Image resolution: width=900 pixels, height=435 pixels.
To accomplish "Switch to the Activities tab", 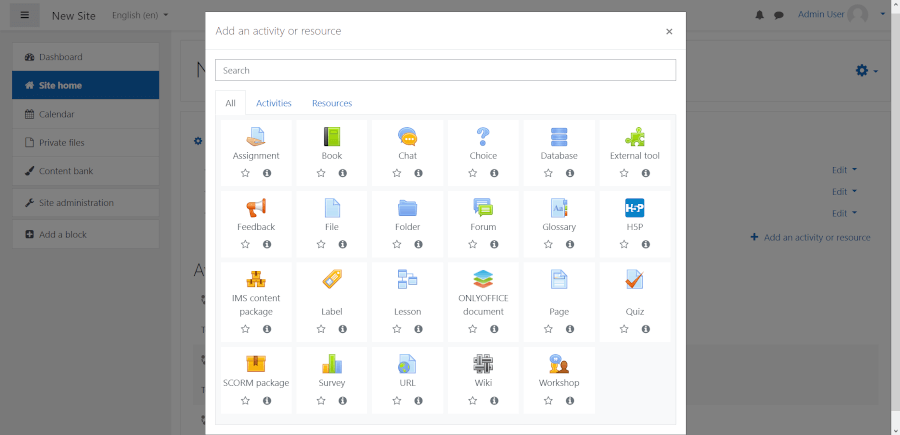I will point(274,103).
